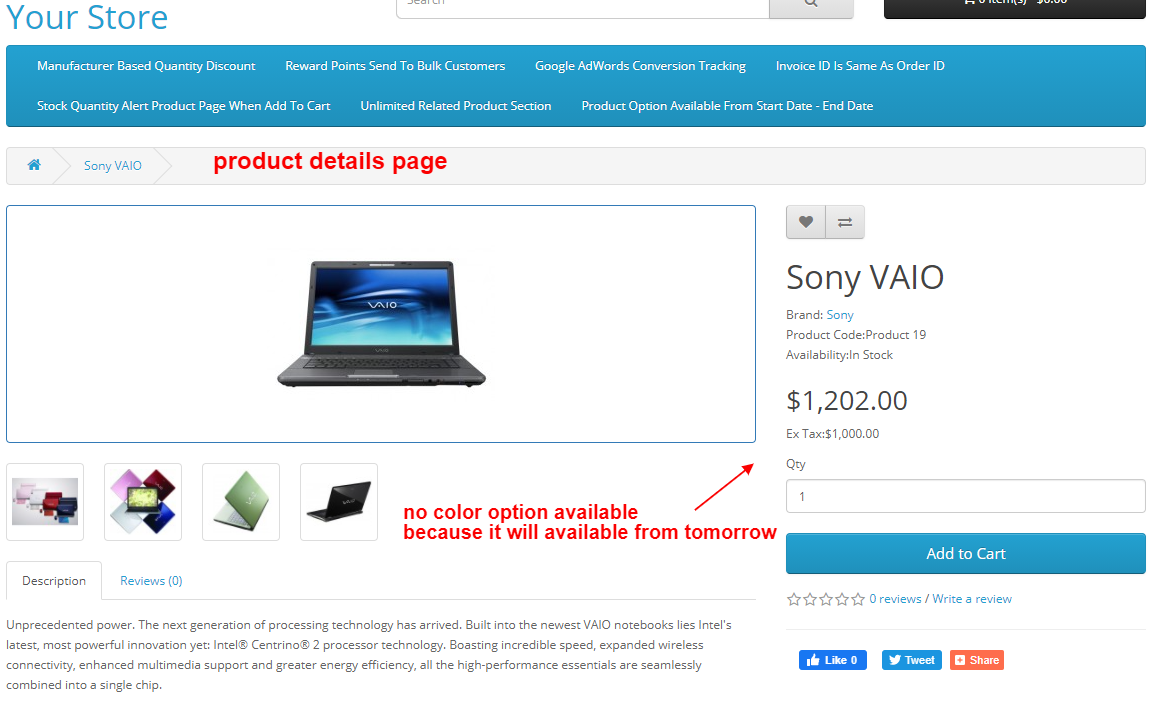Screen dimensions: 1151x706
Task: Open Manufacturer Based Quantity Discount menu
Action: coord(146,65)
